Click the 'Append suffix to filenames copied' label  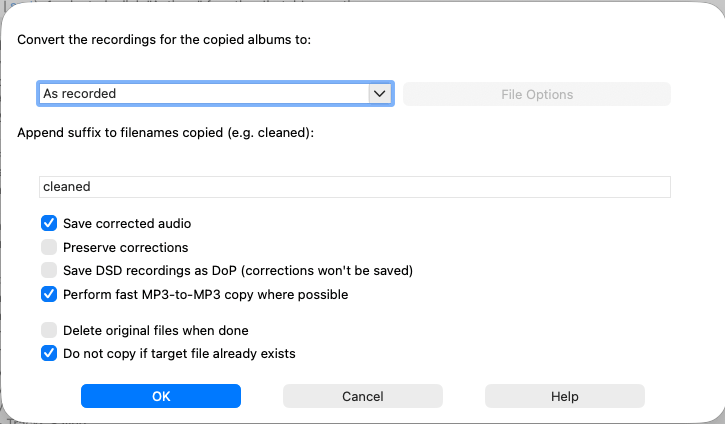click(166, 132)
